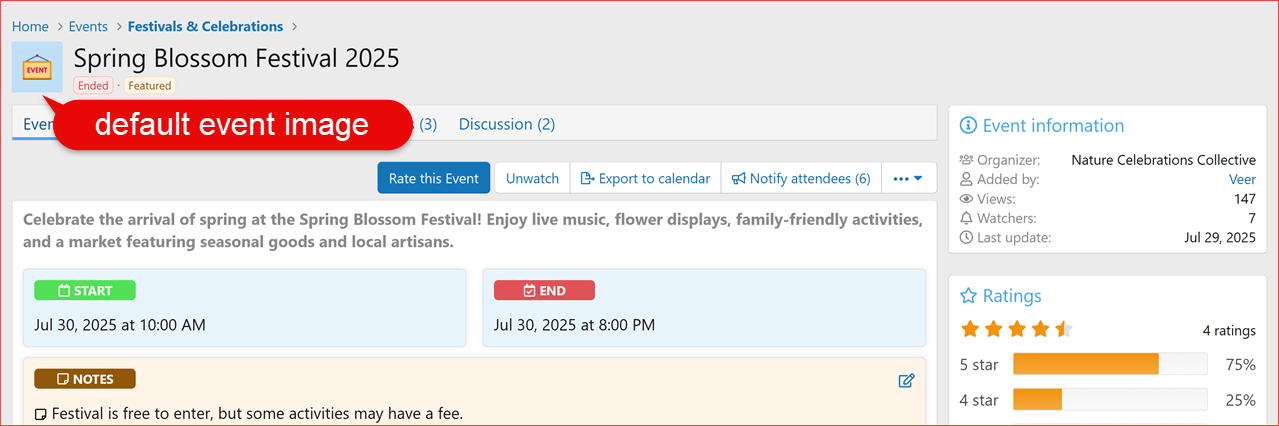This screenshot has height=426, width=1279.
Task: Open the three-dots more options dropdown
Action: [908, 179]
